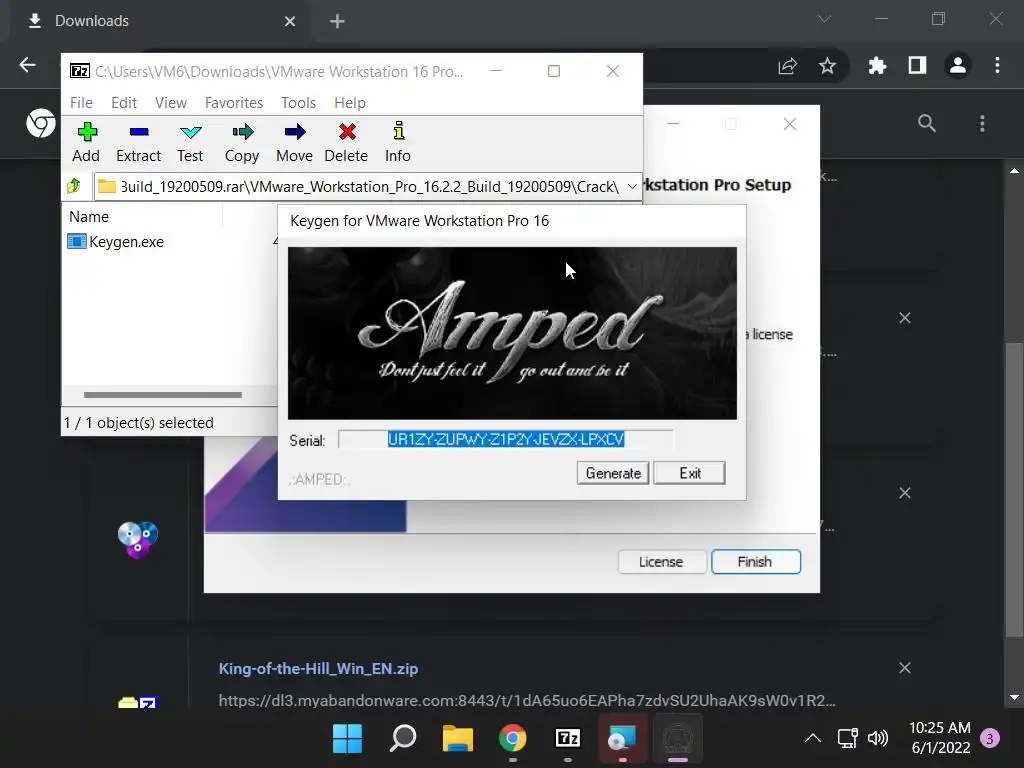This screenshot has width=1024, height=768.
Task: Select Keygen.exe in the file list
Action: pyautogui.click(x=116, y=242)
